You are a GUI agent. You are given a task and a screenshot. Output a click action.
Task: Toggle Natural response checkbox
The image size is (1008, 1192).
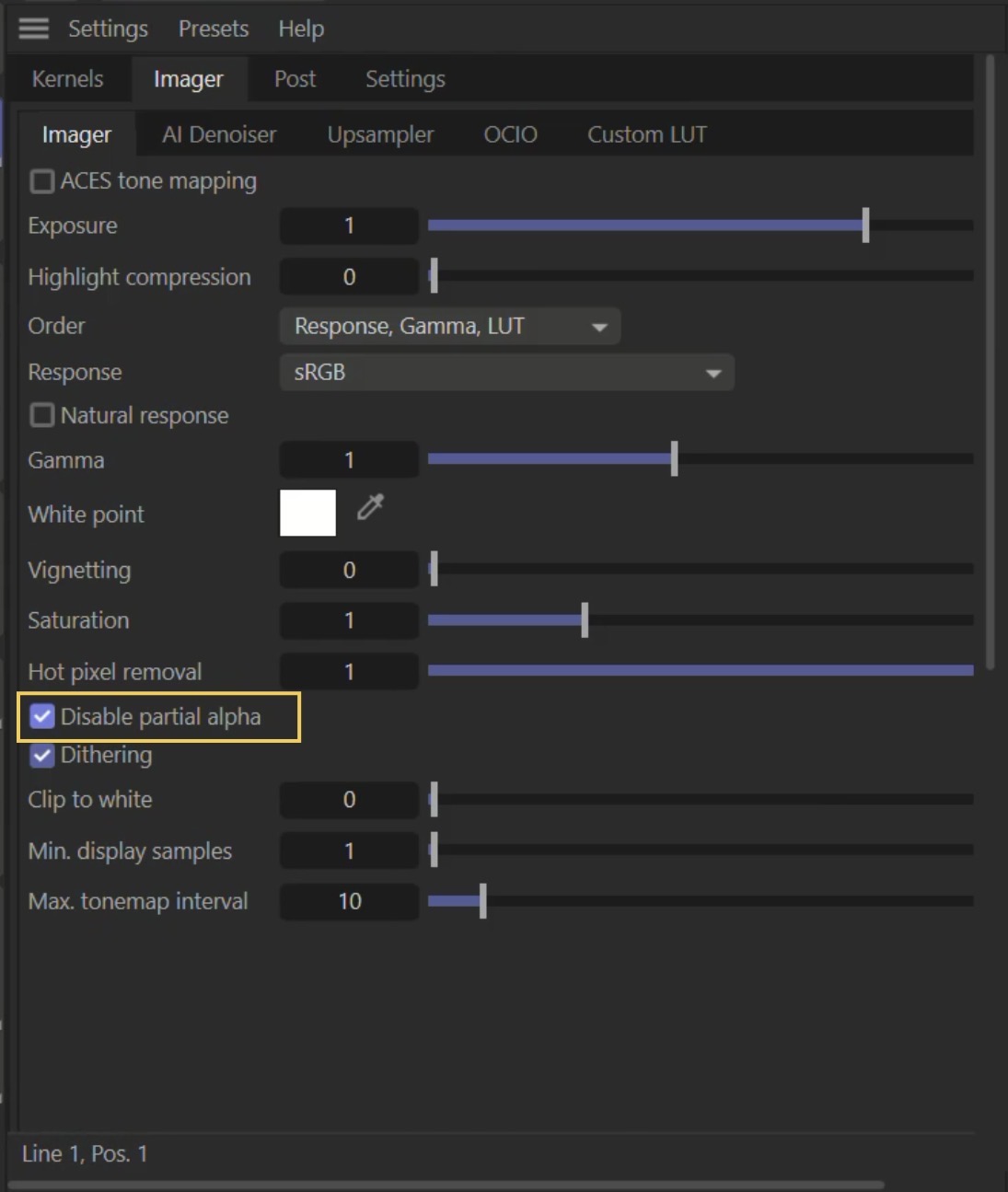[x=42, y=415]
